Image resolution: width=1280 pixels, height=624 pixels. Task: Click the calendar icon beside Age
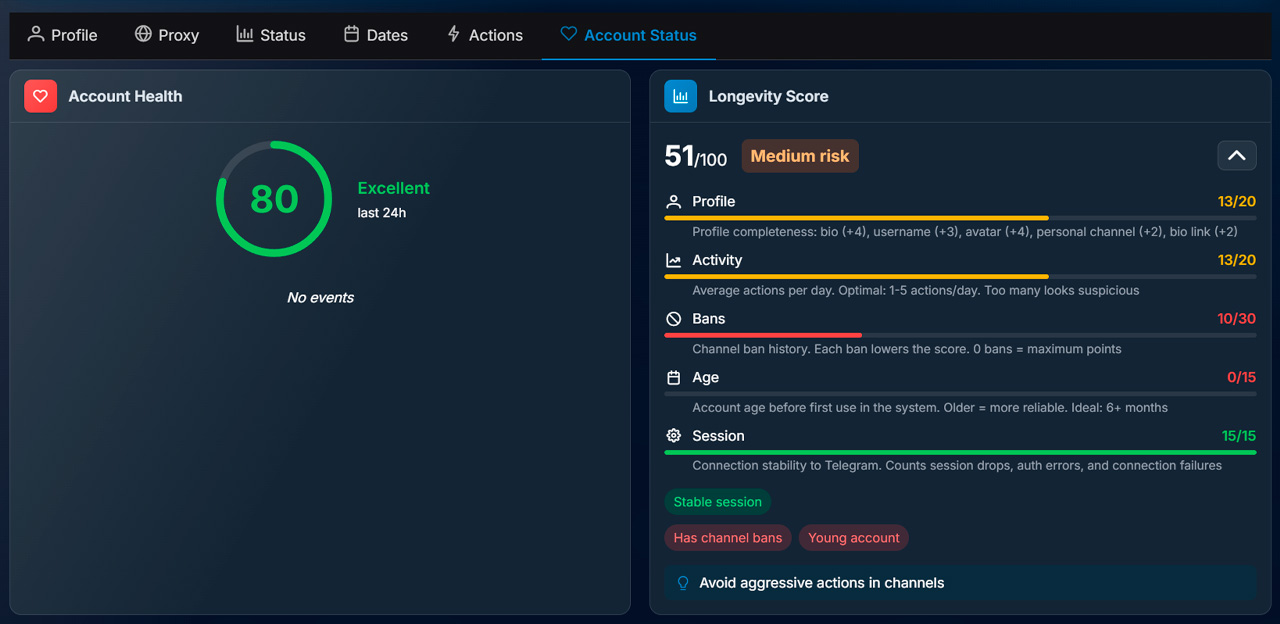[674, 378]
